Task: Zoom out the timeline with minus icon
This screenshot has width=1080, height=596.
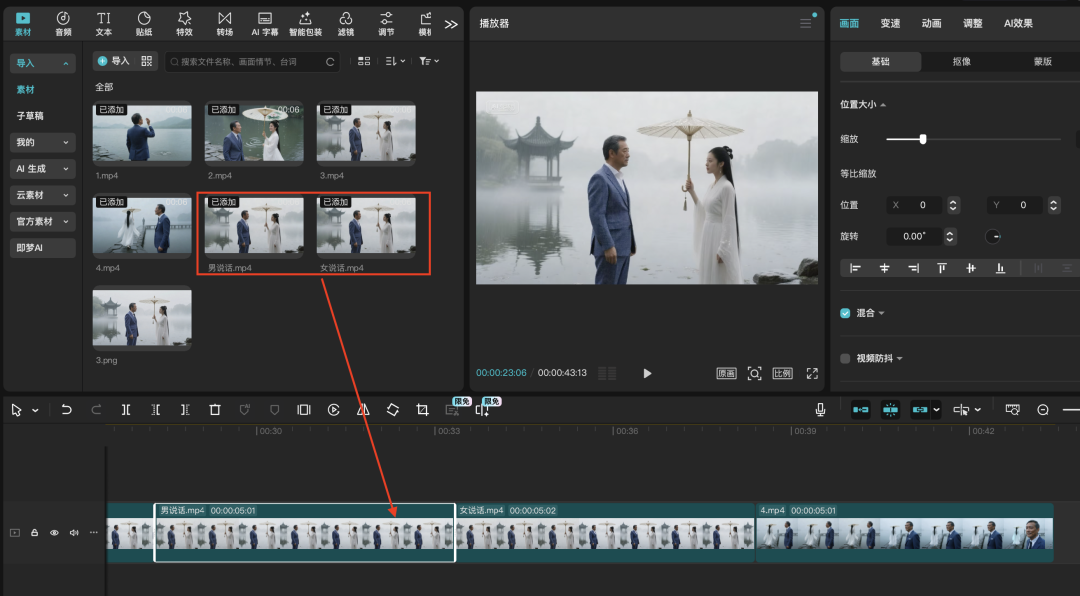Action: pos(1043,410)
